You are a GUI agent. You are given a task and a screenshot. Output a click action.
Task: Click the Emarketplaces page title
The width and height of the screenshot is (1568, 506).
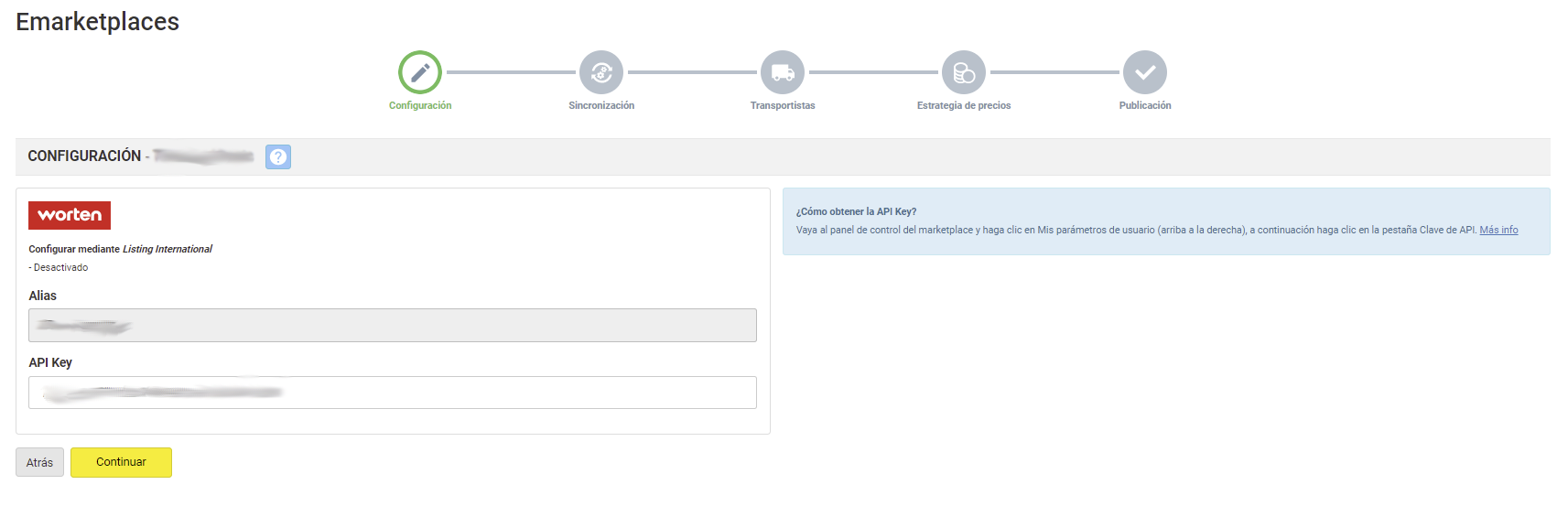click(98, 22)
